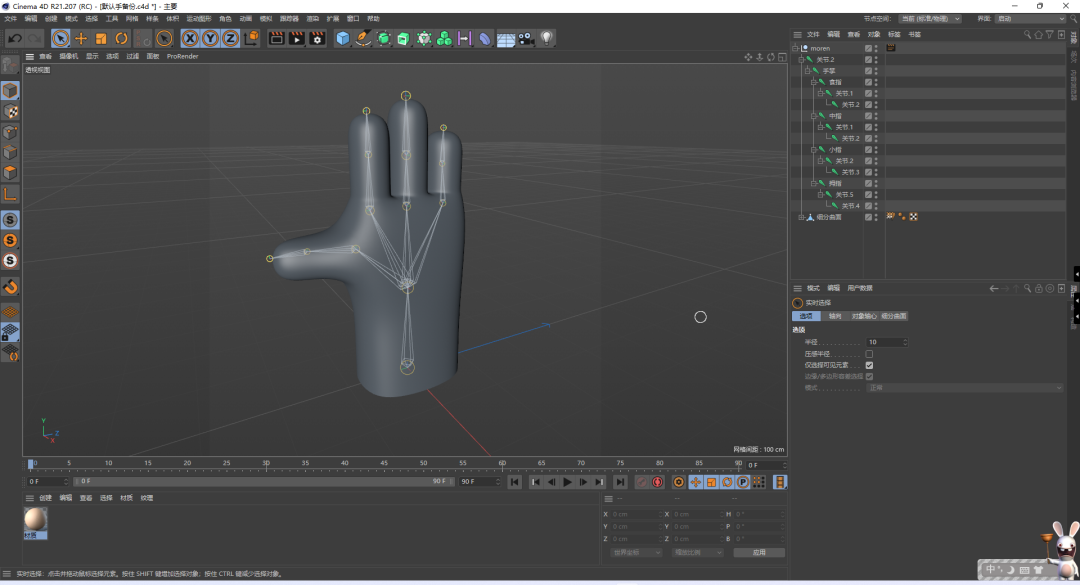Click the 应用 button

(x=758, y=552)
